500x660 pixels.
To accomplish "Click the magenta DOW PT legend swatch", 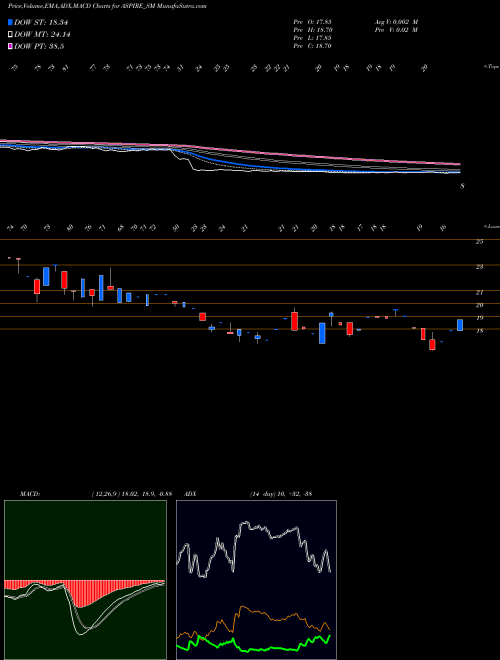I will (x=11, y=46).
